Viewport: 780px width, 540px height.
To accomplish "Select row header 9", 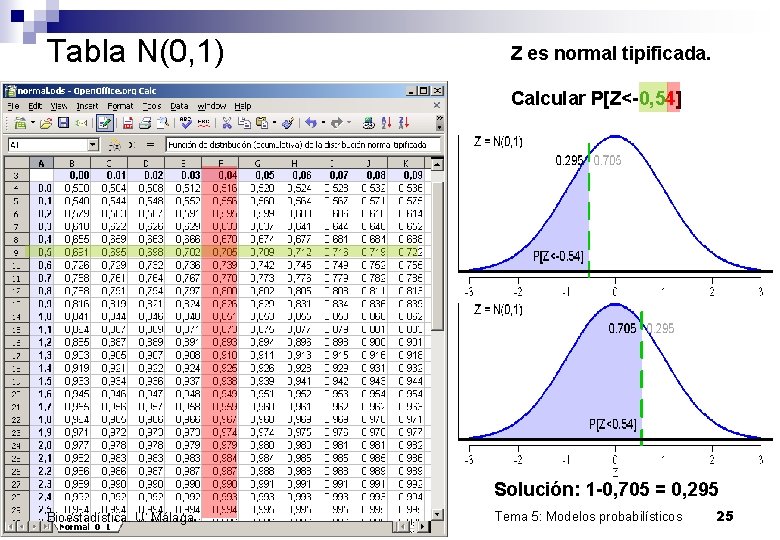I will tap(16, 252).
